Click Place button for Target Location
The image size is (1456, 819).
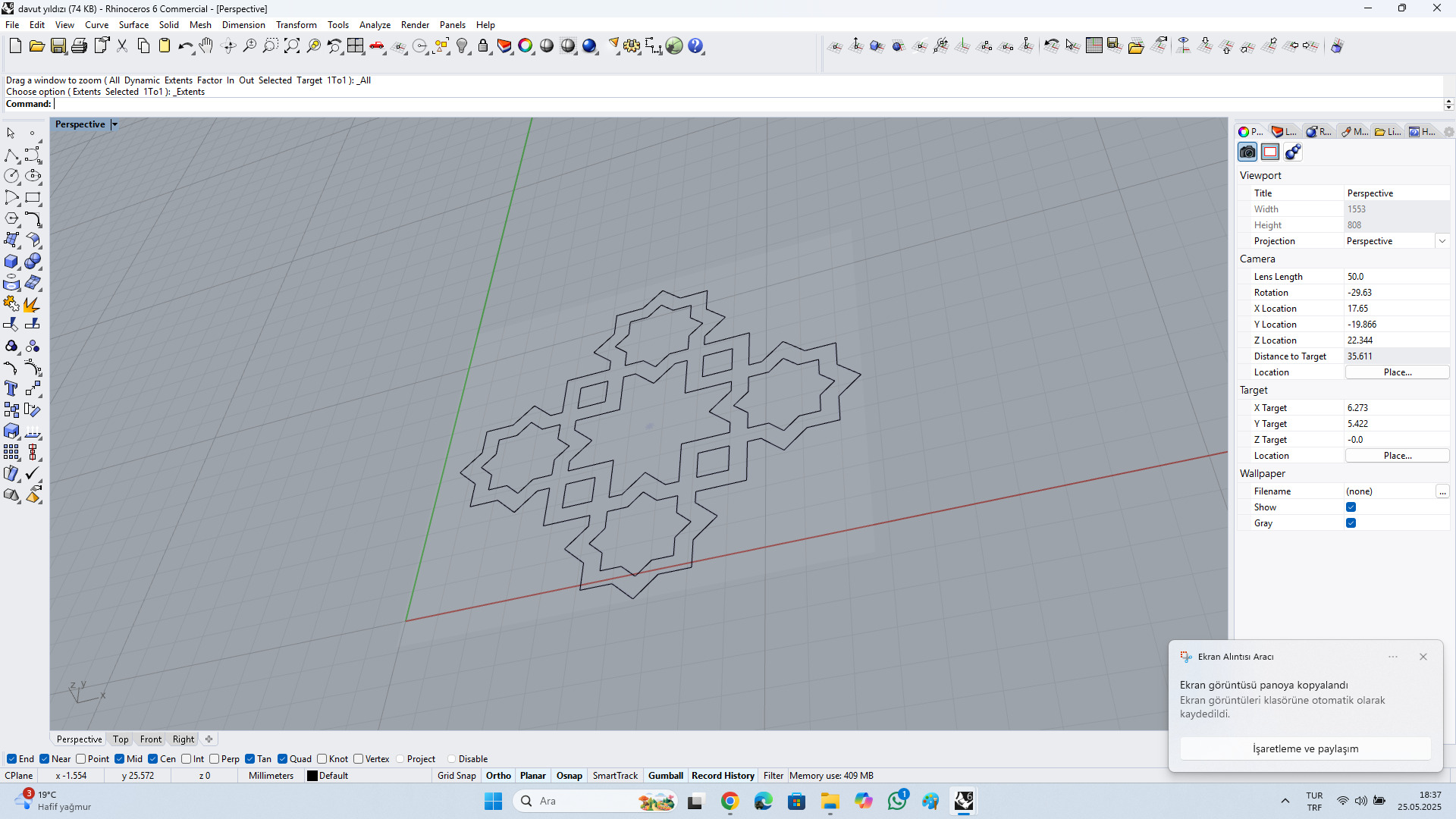(1397, 456)
